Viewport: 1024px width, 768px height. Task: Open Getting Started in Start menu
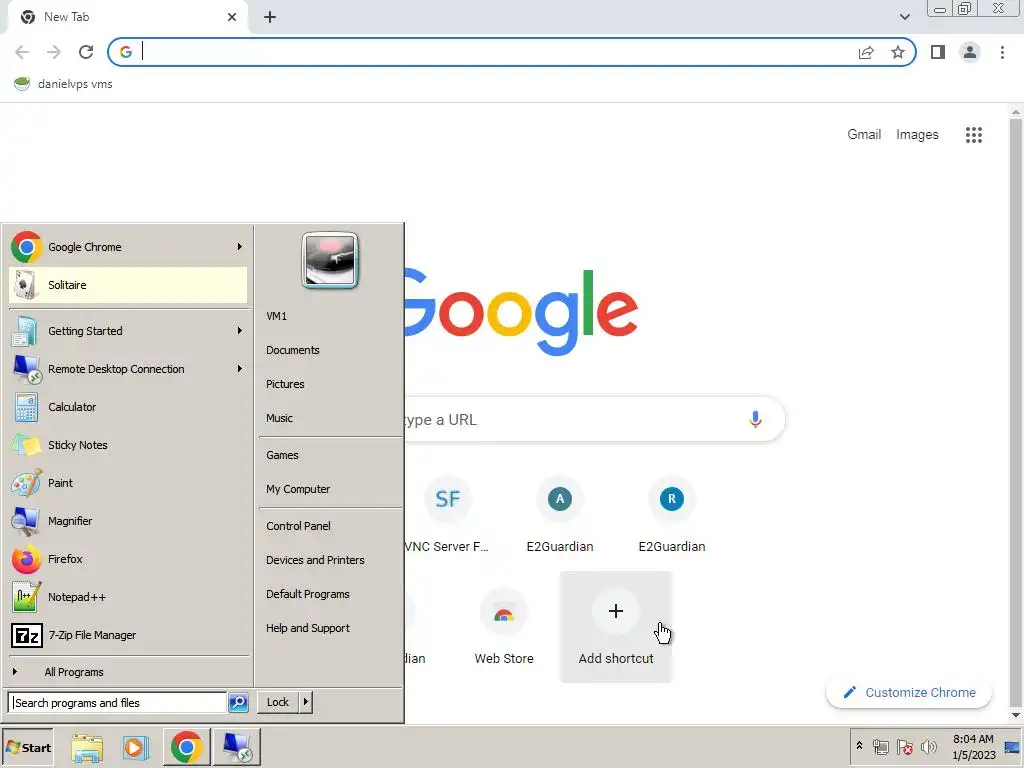(x=128, y=331)
